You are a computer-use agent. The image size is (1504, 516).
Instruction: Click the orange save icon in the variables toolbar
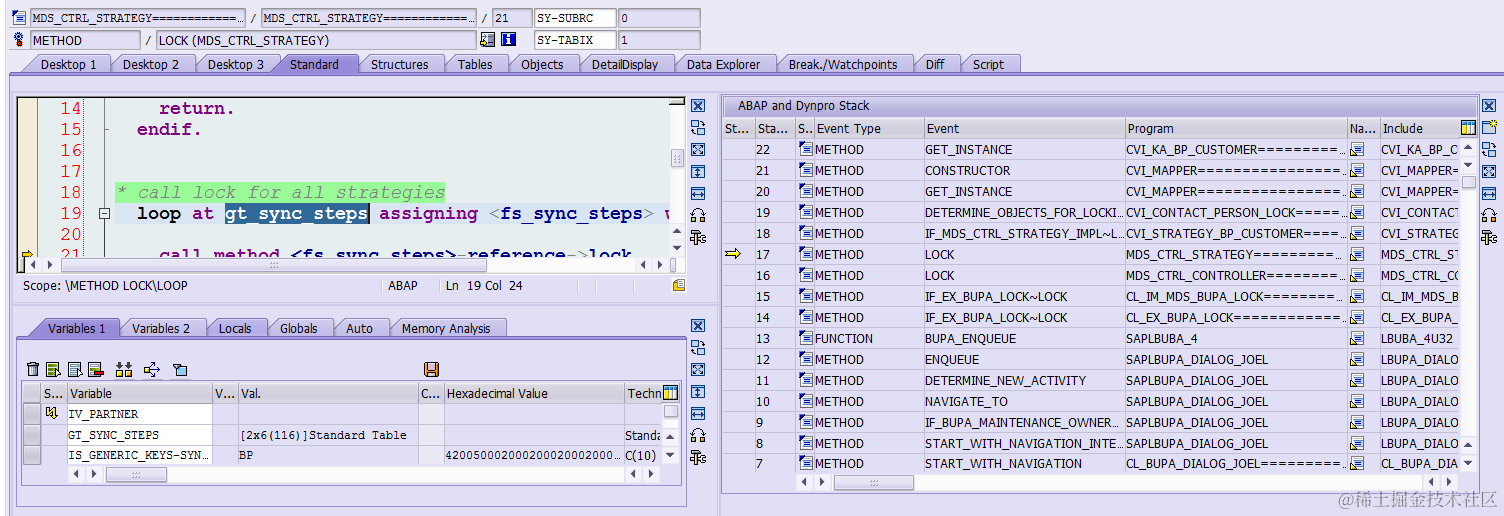coord(432,370)
